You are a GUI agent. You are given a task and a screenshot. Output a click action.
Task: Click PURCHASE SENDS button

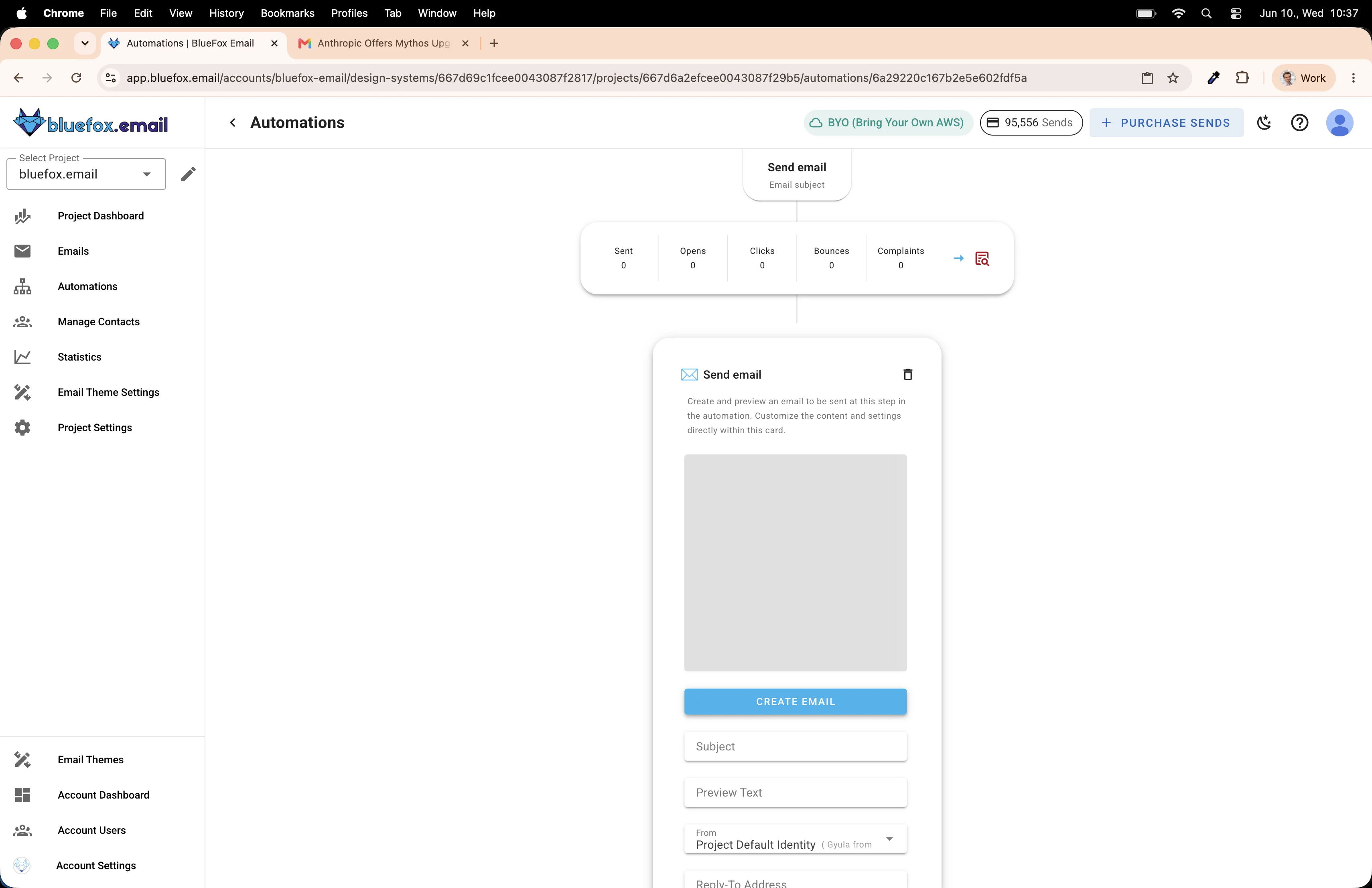pos(1166,123)
